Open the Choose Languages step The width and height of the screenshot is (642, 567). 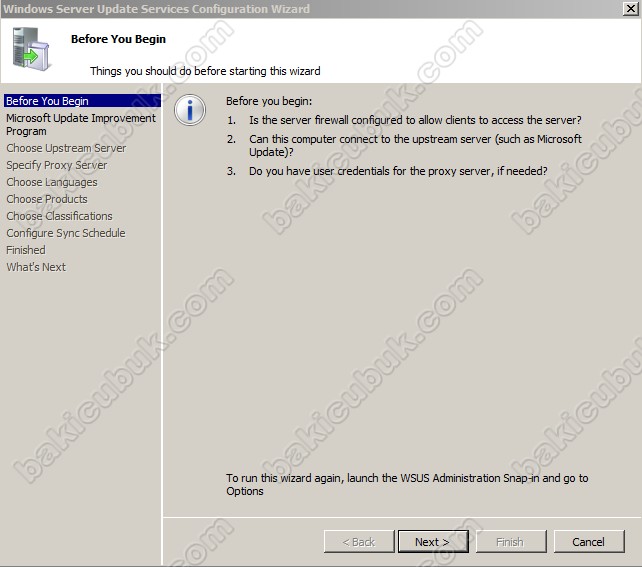52,182
